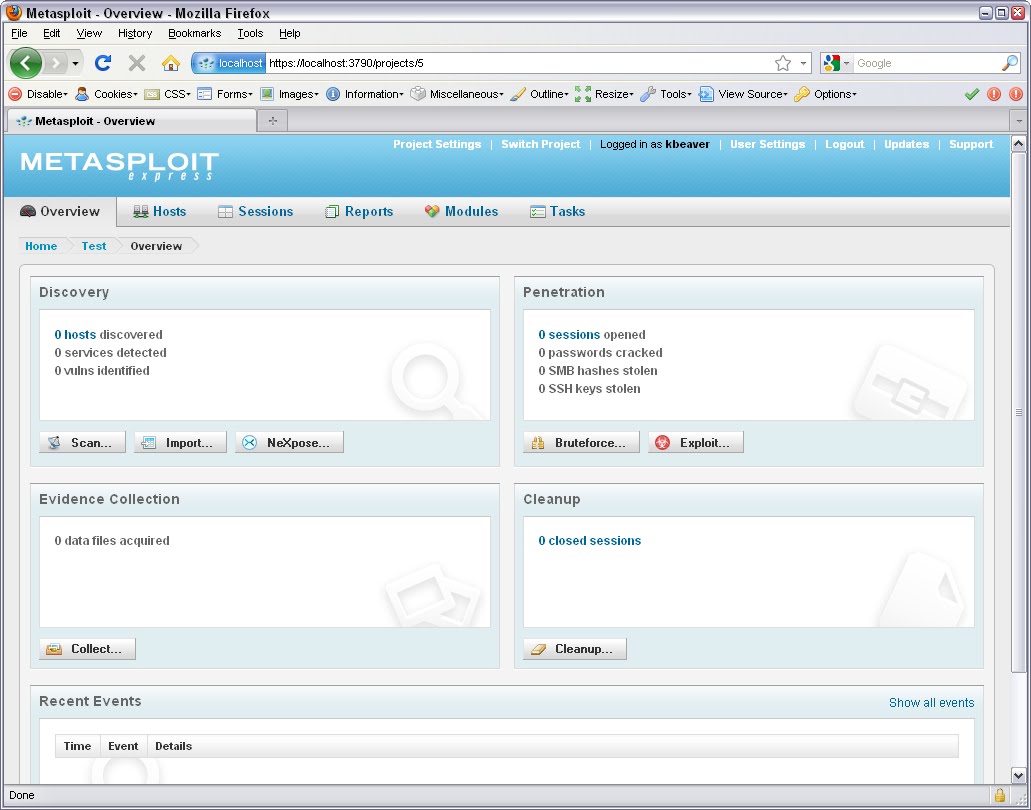Image resolution: width=1031 pixels, height=810 pixels.
Task: Open the Disable menu in Web Developer toolbar
Action: [38, 94]
